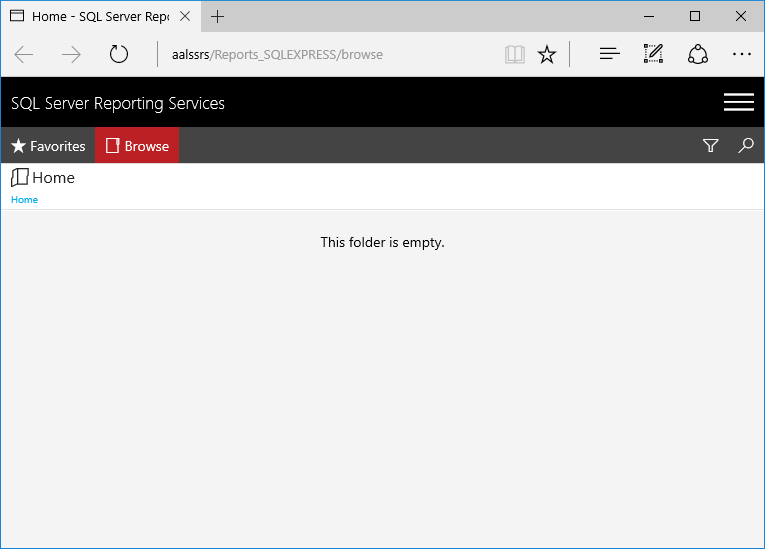
Task: Click 'This folder is empty.' text
Action: point(382,243)
